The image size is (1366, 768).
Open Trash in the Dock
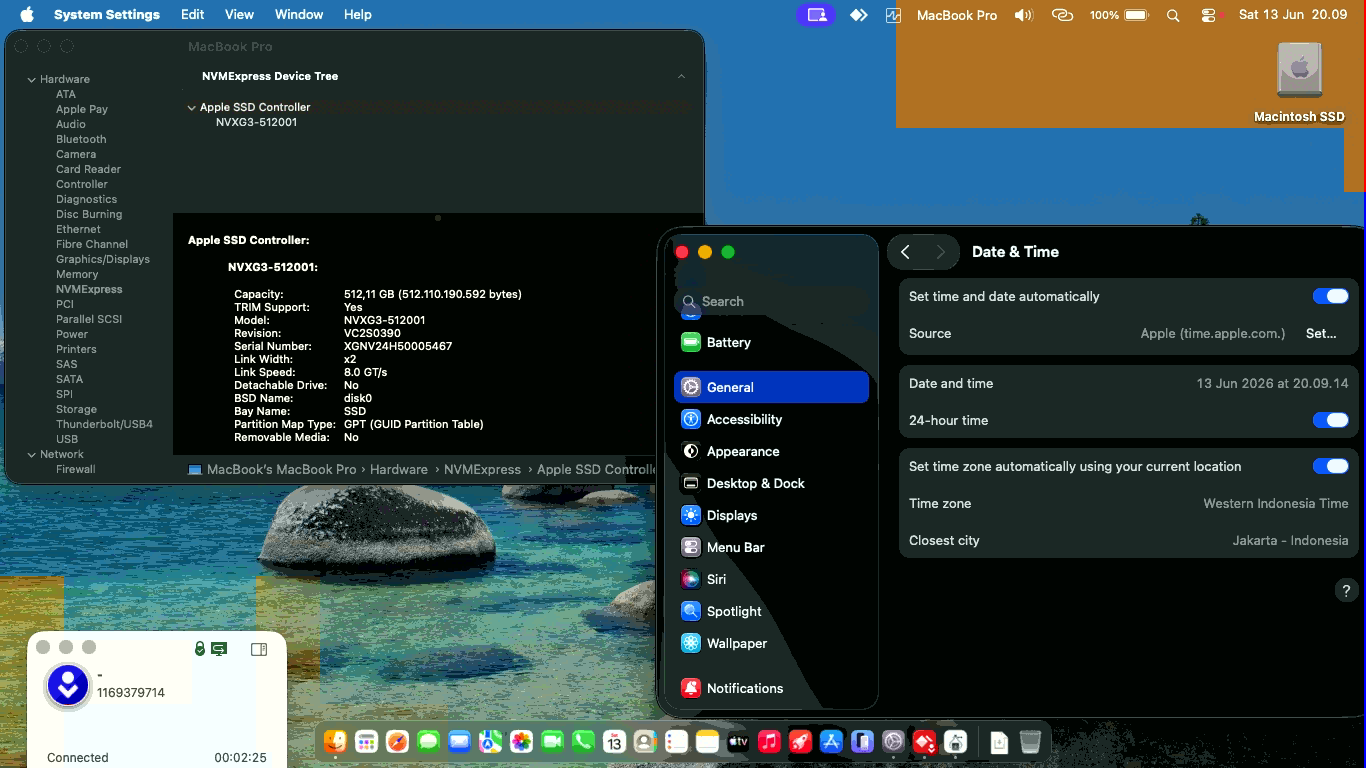[x=1030, y=741]
